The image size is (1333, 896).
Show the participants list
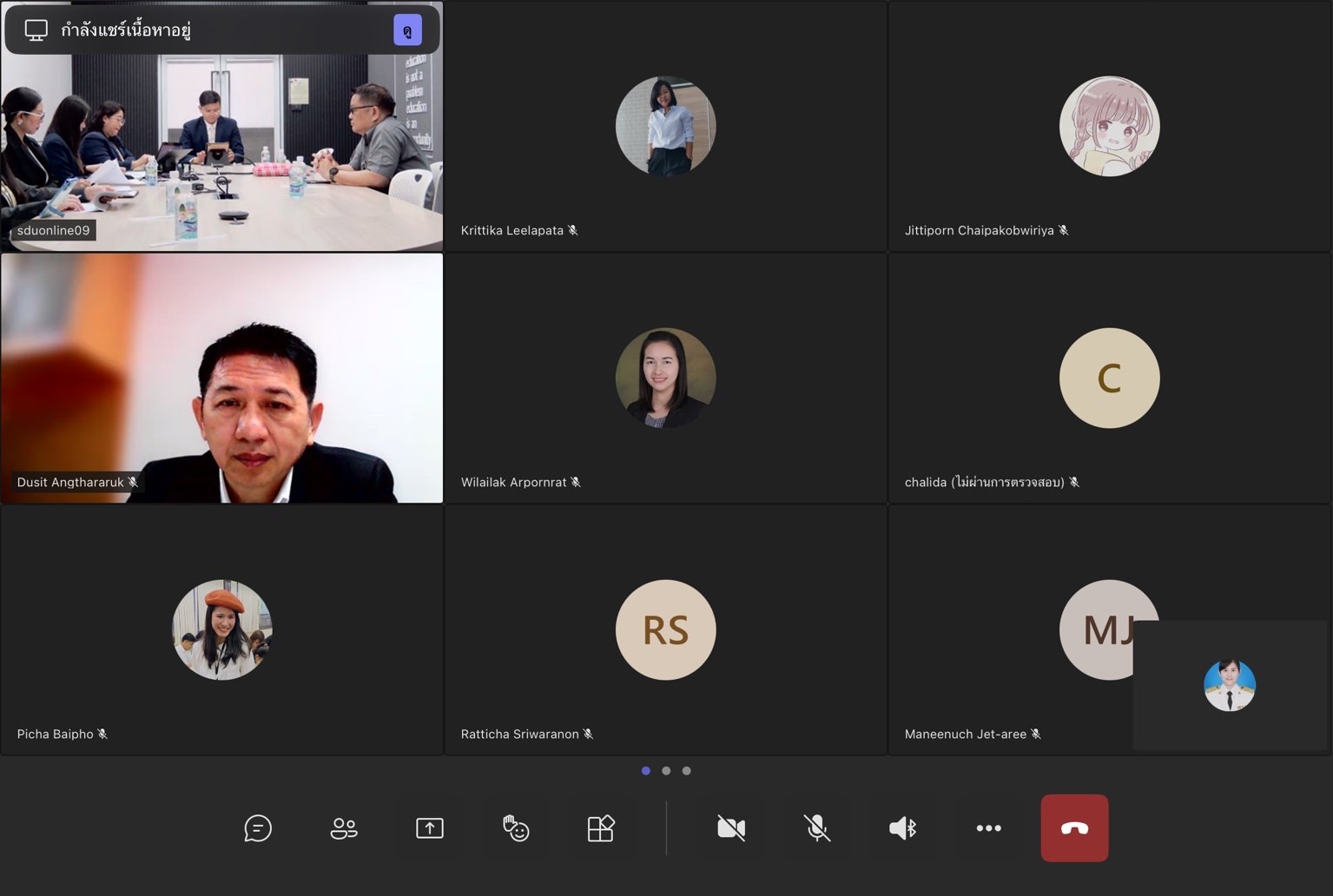[344, 828]
